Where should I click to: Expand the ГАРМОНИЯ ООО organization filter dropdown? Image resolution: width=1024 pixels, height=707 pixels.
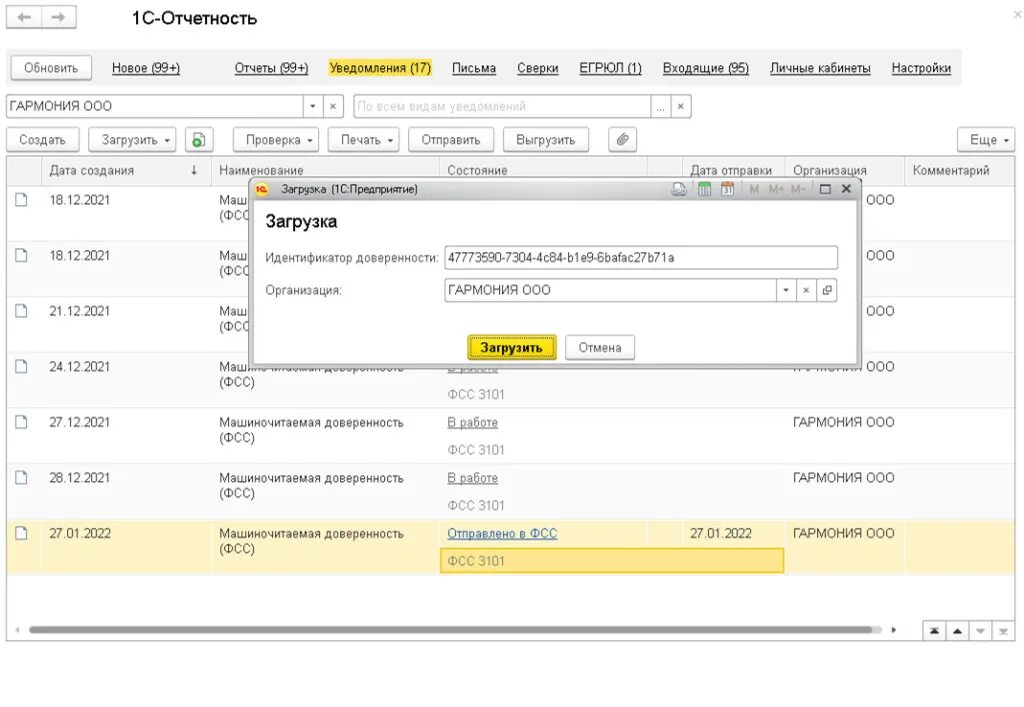(312, 106)
